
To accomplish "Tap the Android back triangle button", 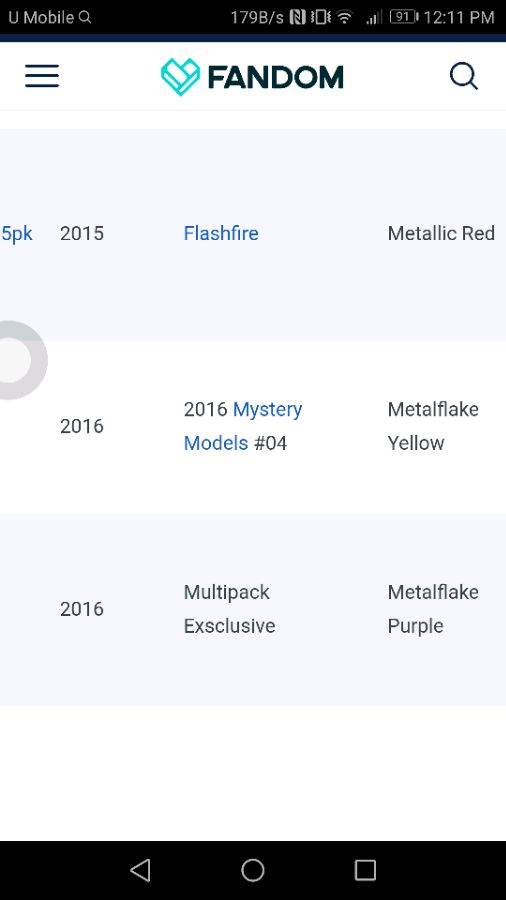I will click(x=141, y=870).
